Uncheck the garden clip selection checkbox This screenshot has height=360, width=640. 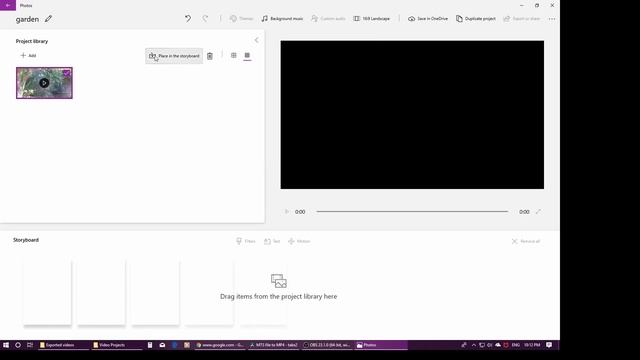(x=67, y=73)
